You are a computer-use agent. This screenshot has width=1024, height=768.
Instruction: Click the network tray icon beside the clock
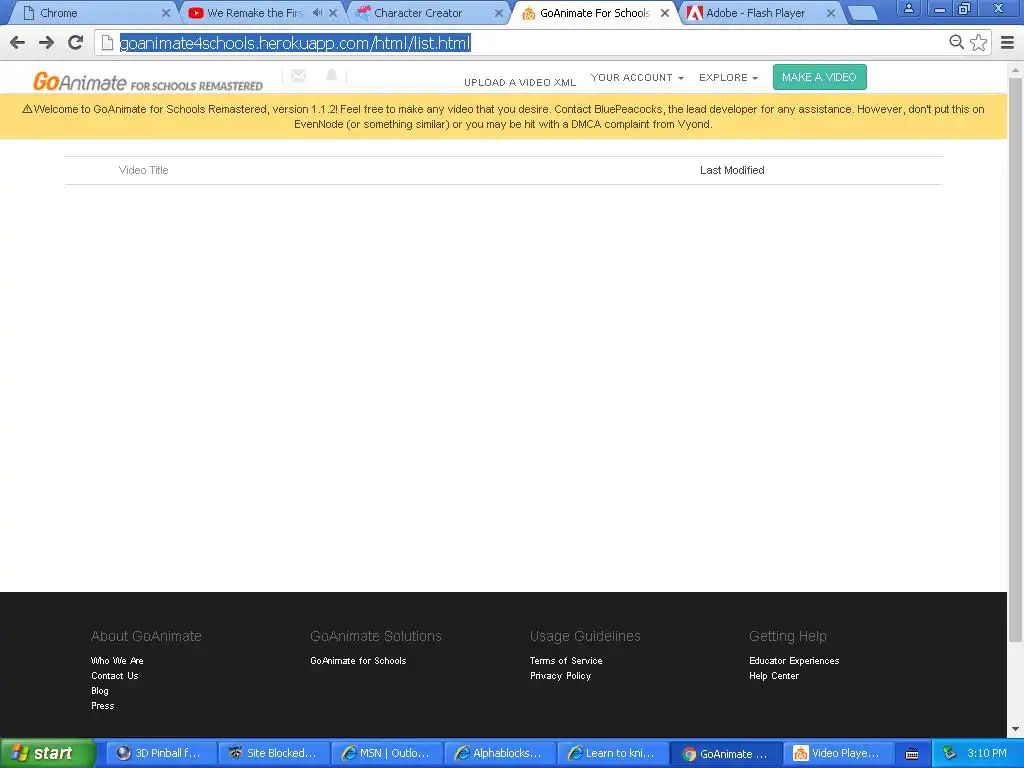[950, 753]
